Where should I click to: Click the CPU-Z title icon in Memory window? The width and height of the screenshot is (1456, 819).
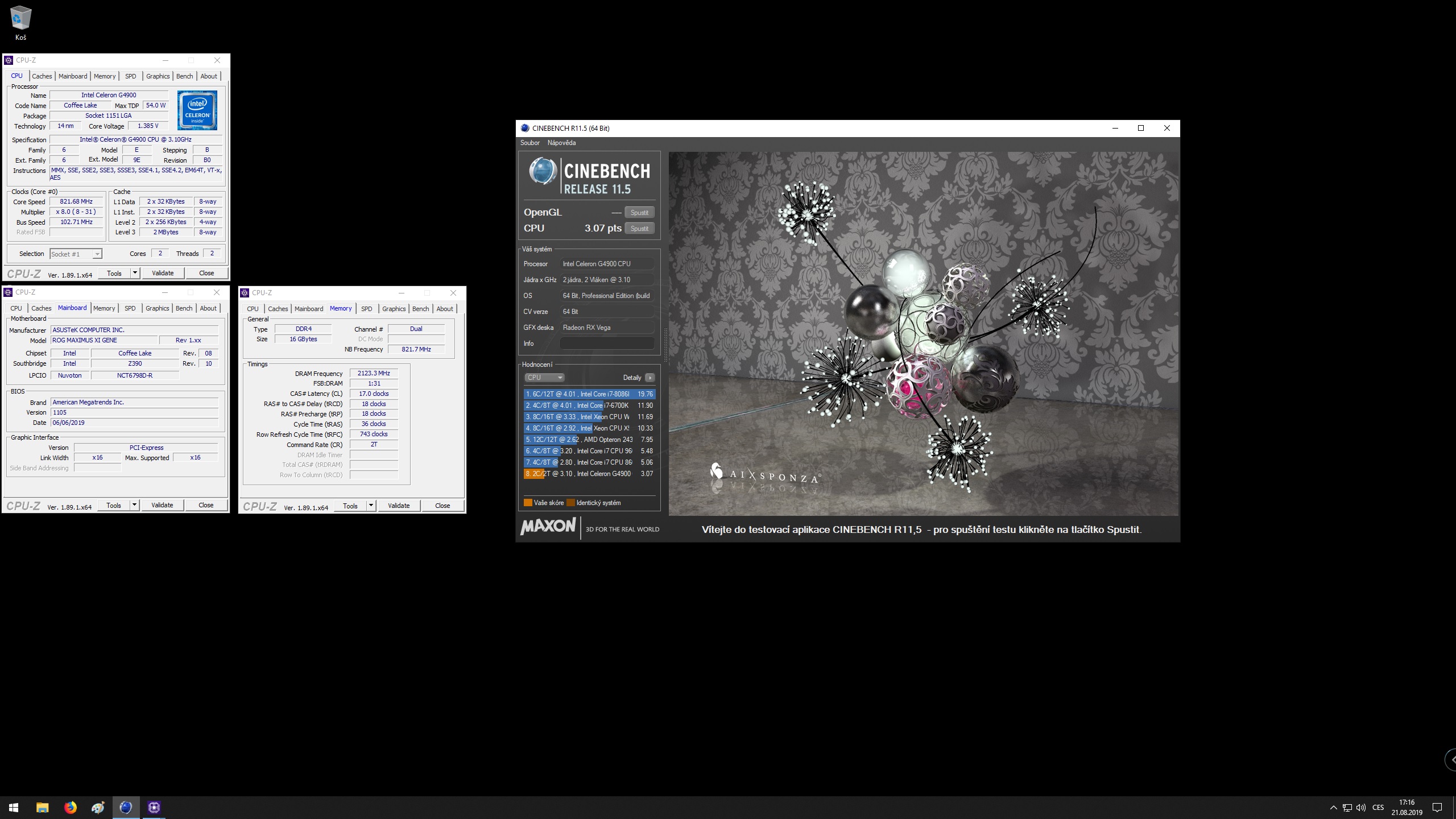[x=245, y=293]
